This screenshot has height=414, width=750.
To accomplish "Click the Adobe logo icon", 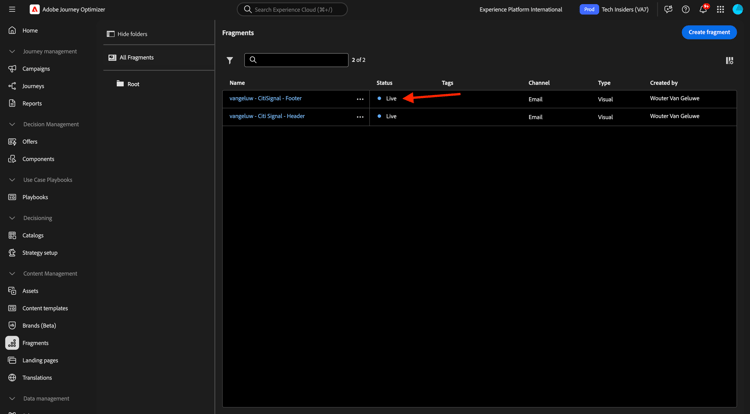I will [34, 9].
